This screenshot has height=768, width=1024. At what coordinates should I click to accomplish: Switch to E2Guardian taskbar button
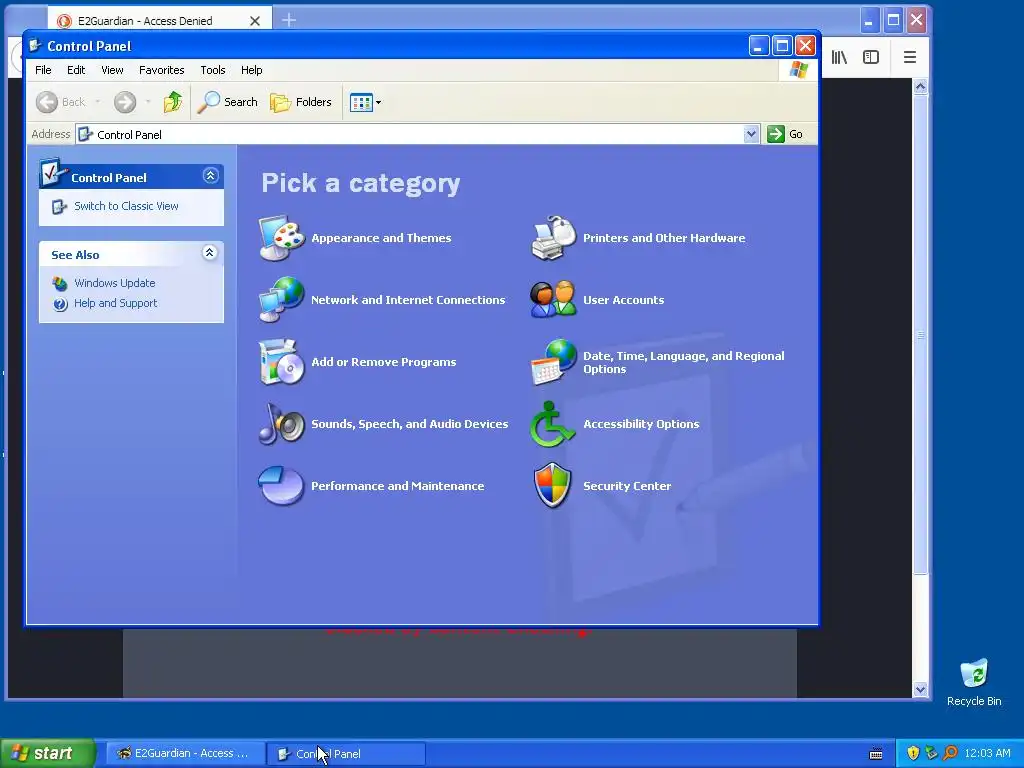(x=184, y=754)
